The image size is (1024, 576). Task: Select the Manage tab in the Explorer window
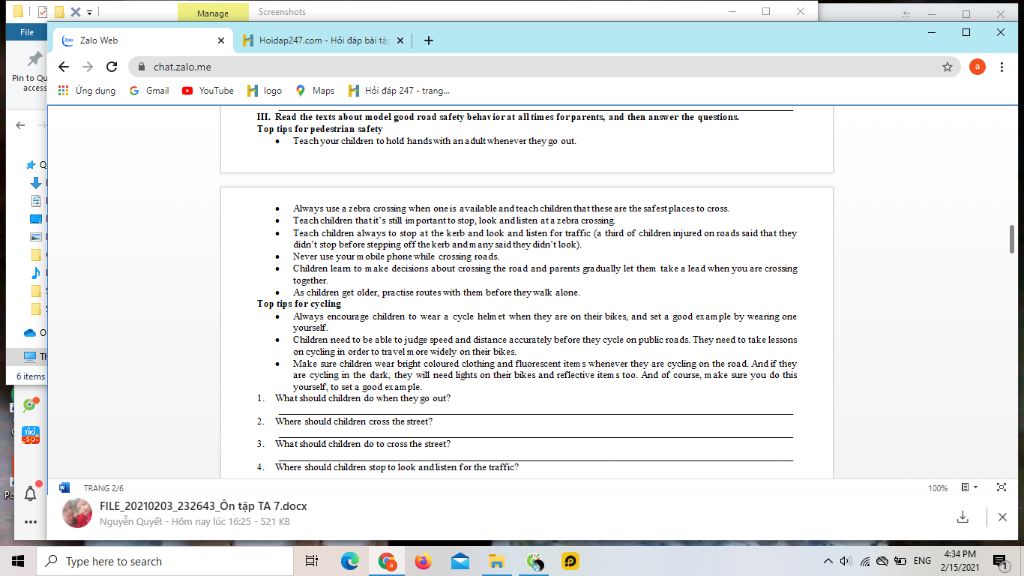[213, 12]
